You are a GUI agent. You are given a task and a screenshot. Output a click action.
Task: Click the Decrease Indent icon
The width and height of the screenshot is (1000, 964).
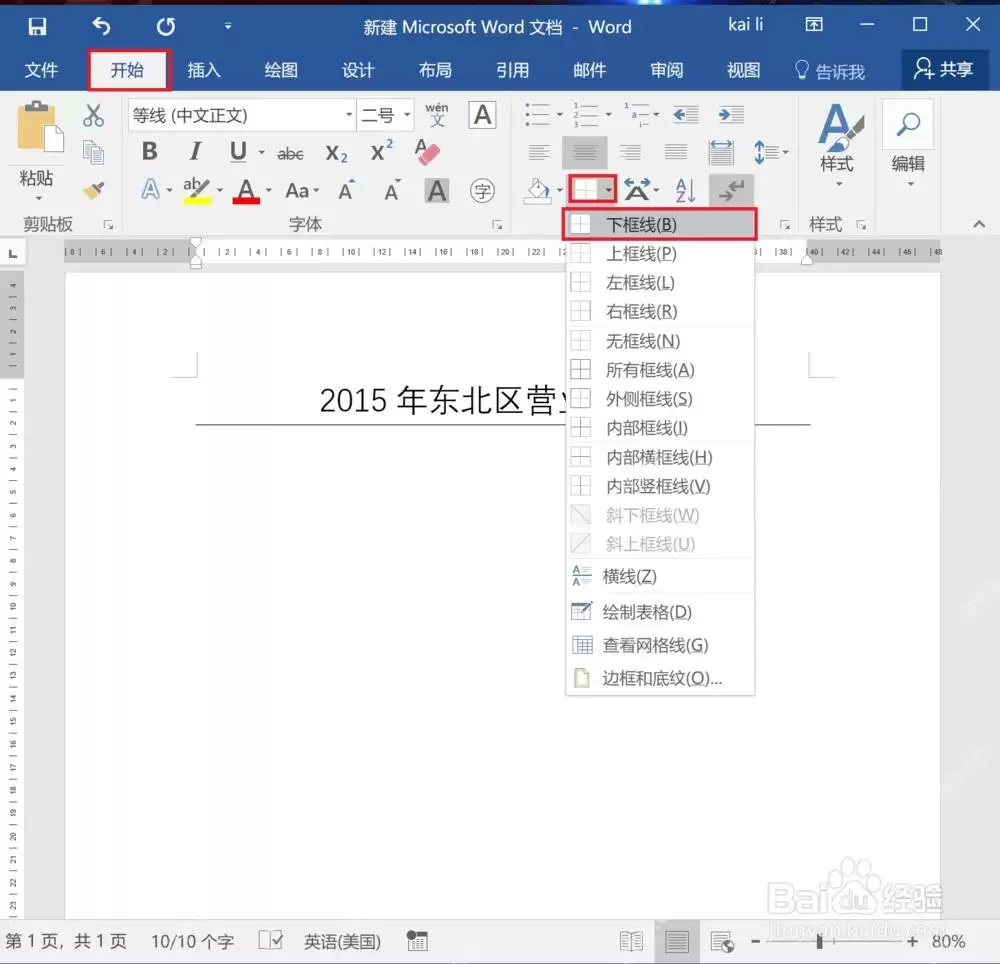tap(686, 115)
